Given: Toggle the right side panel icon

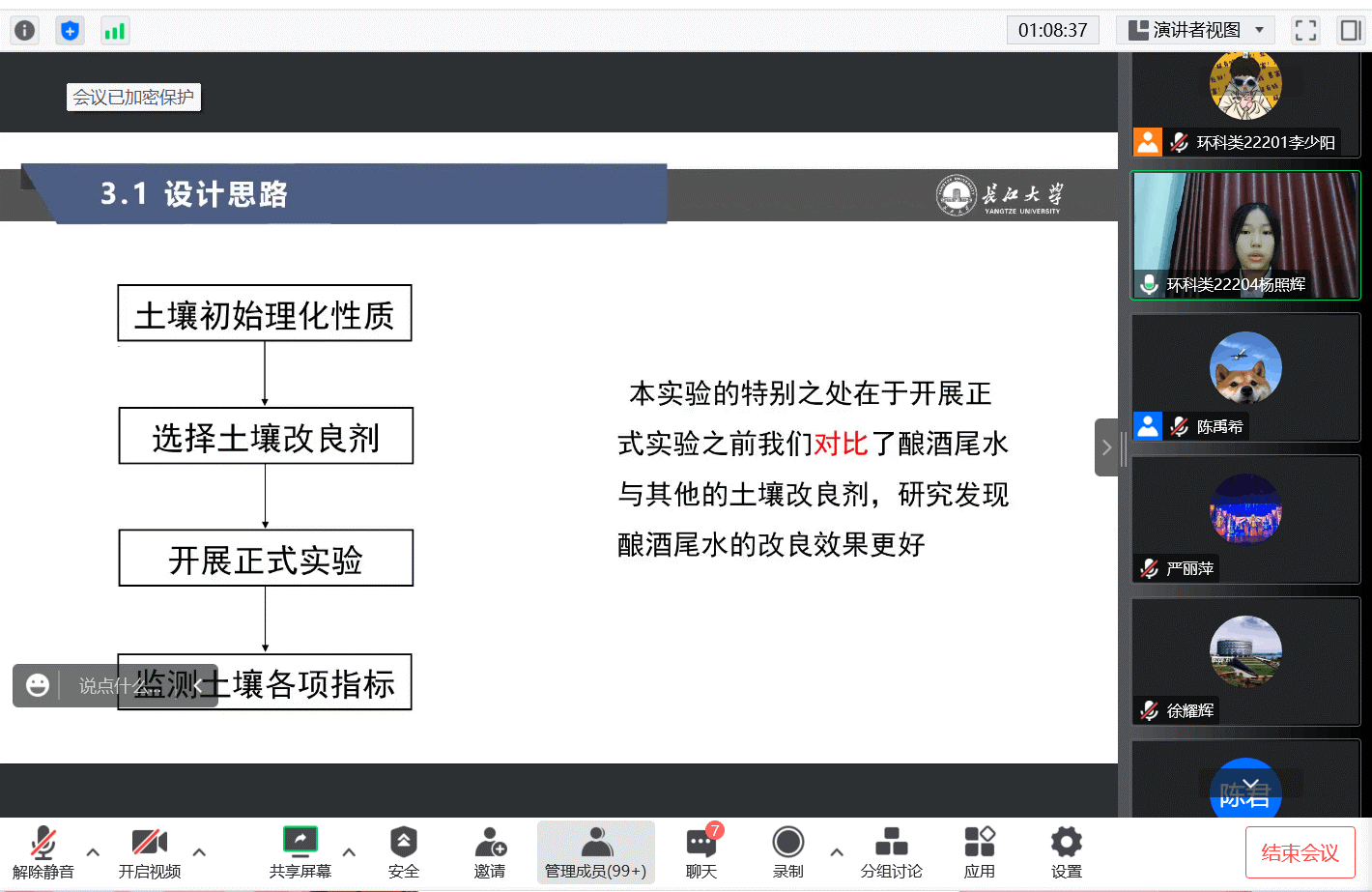Looking at the screenshot, I should tap(1350, 31).
